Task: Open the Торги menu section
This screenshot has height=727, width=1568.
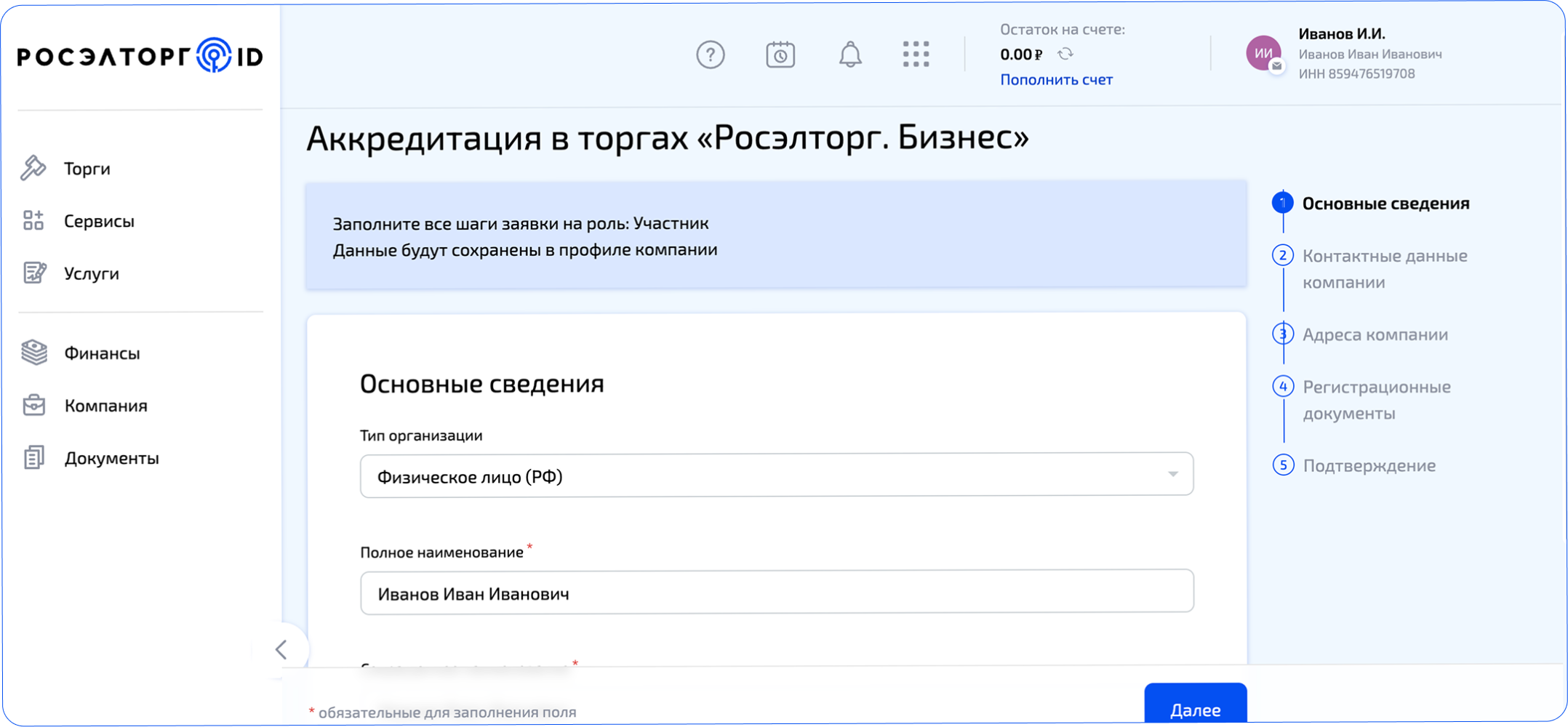Action: (87, 169)
